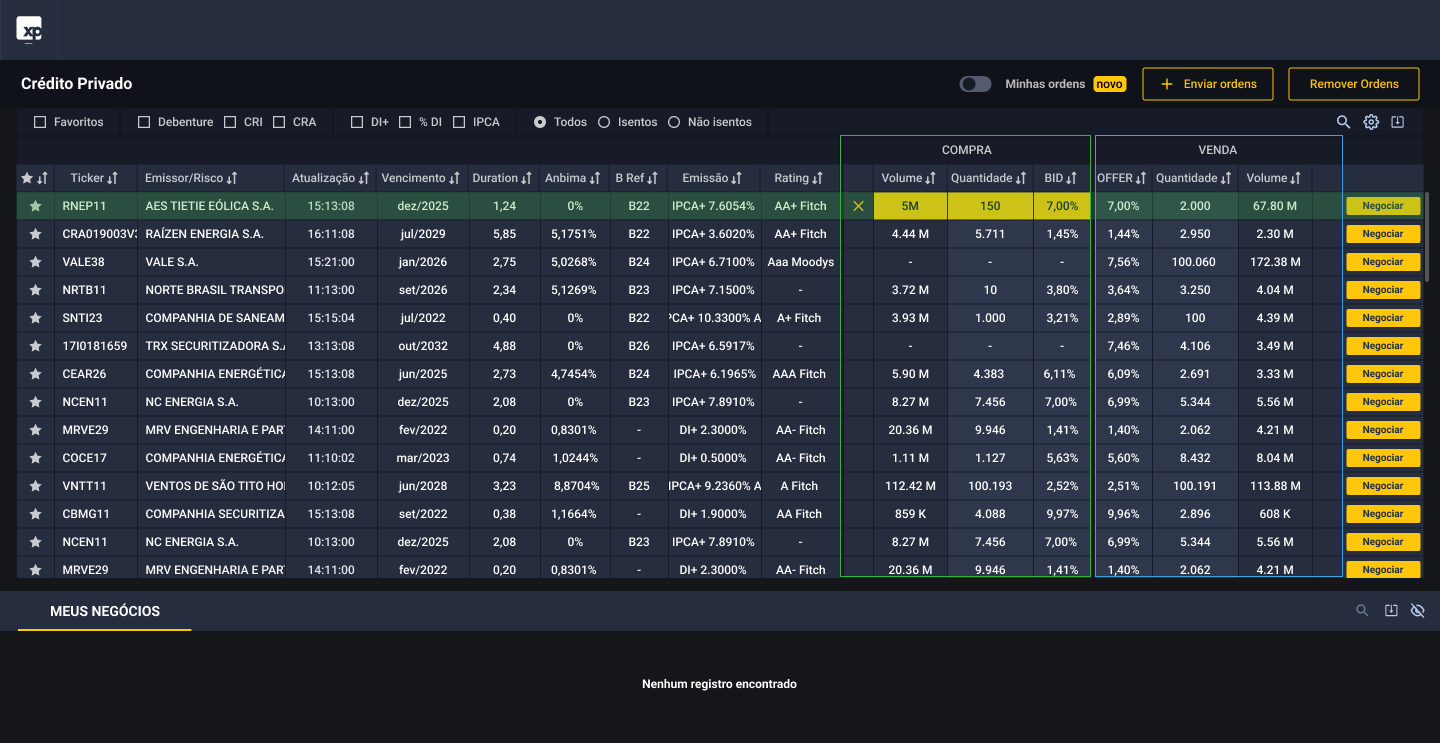Toggle Minhas ordens switch
This screenshot has width=1440, height=743.
tap(975, 84)
